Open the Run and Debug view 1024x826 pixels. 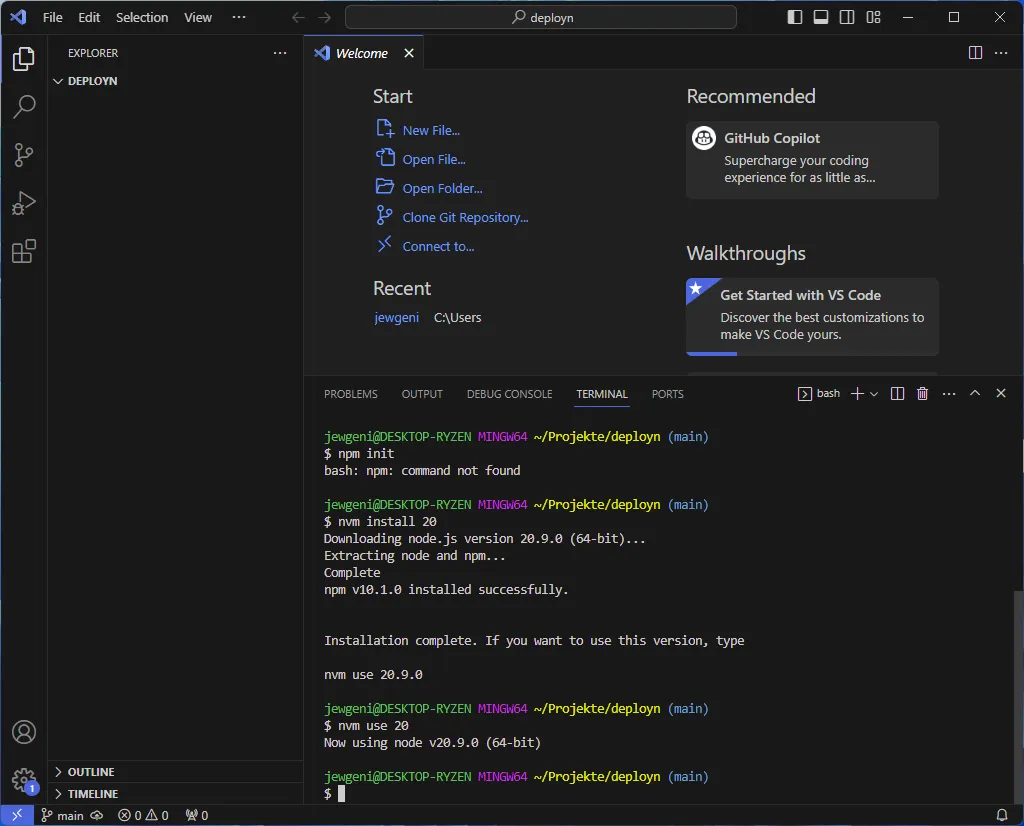click(x=24, y=203)
